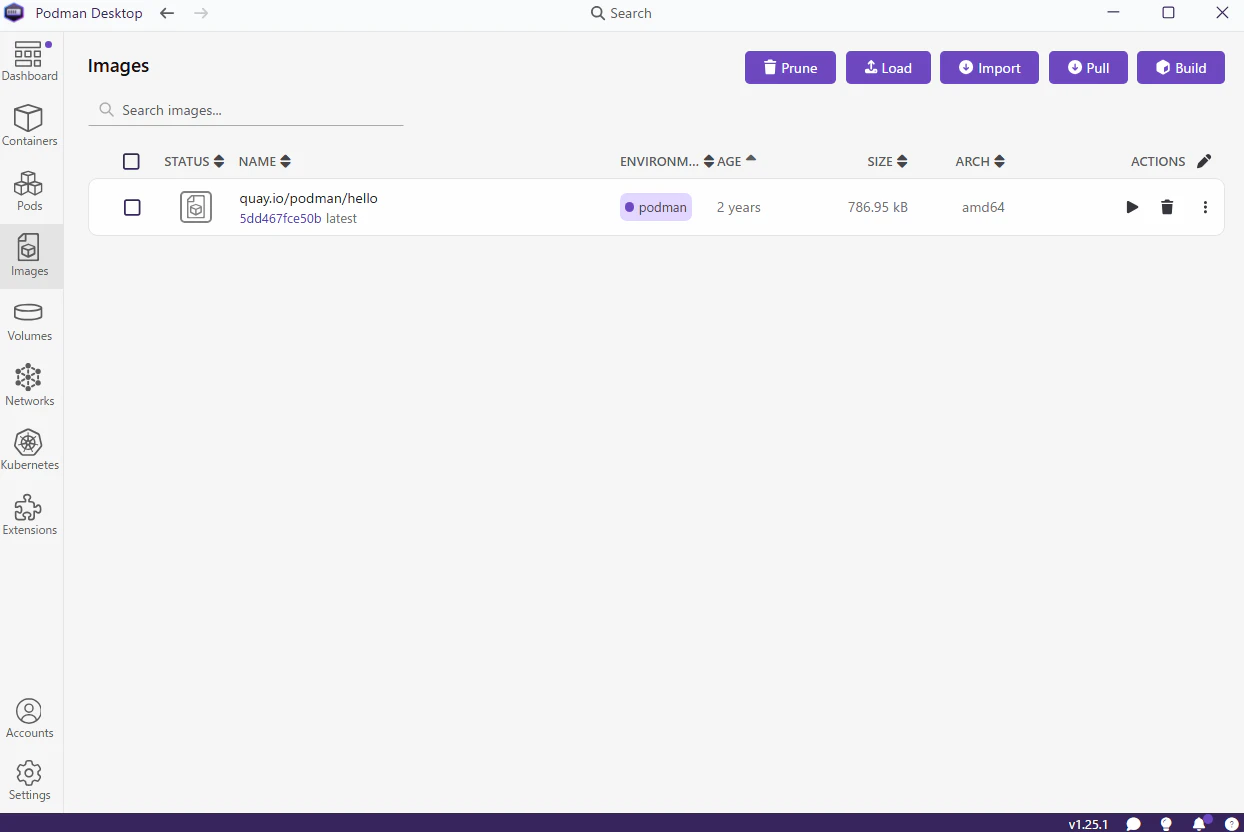Sort images by Size
This screenshot has height=832, width=1244.
click(887, 161)
